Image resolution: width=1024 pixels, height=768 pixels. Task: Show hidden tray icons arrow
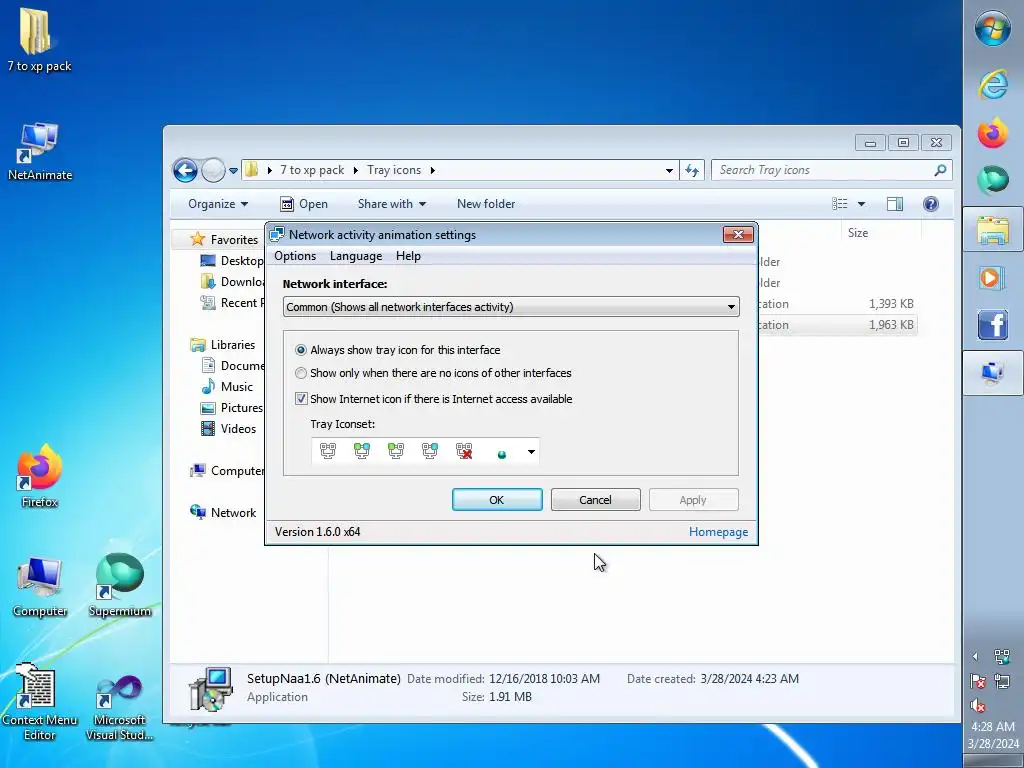pos(976,656)
